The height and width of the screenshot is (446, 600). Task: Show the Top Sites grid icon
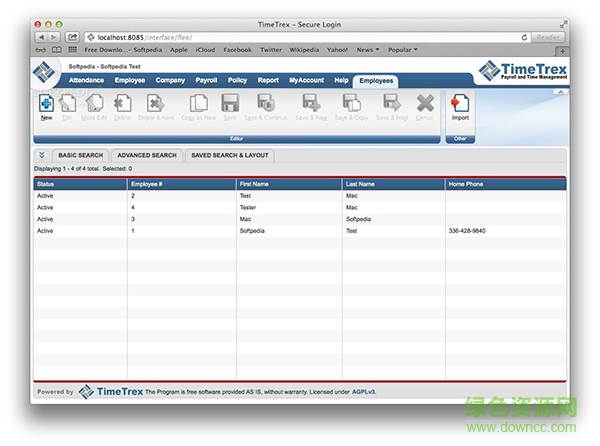coord(72,50)
